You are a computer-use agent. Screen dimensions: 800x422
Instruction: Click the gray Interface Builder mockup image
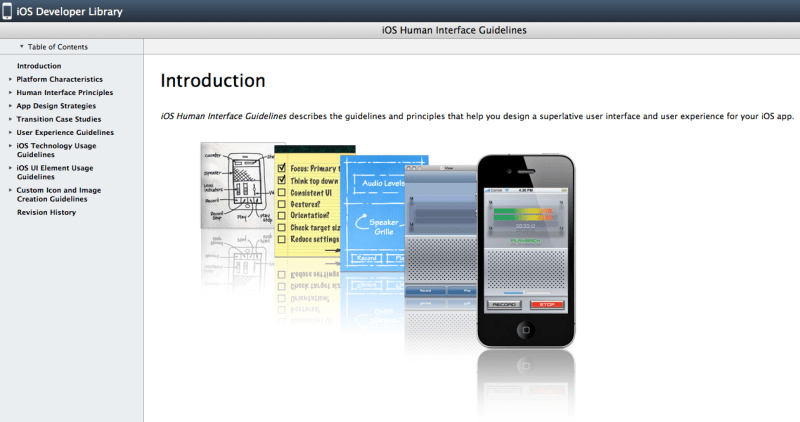tap(441, 231)
